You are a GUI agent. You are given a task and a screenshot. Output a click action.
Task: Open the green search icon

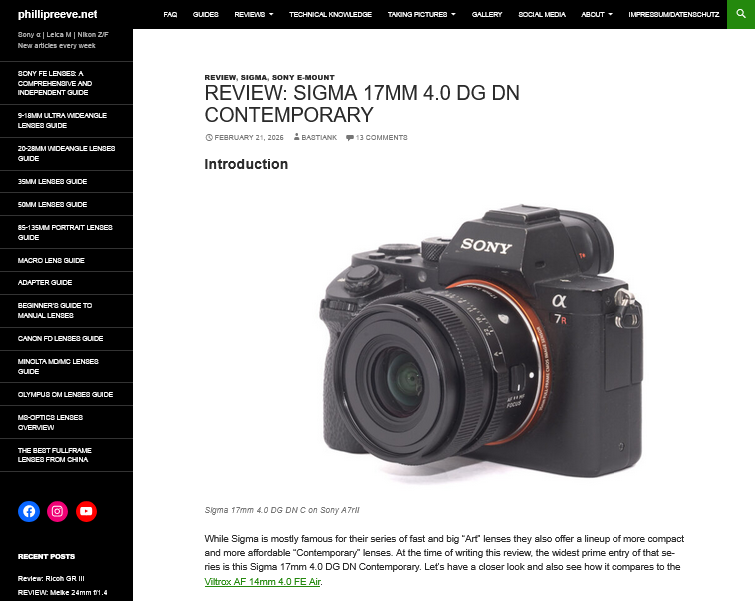(741, 14)
